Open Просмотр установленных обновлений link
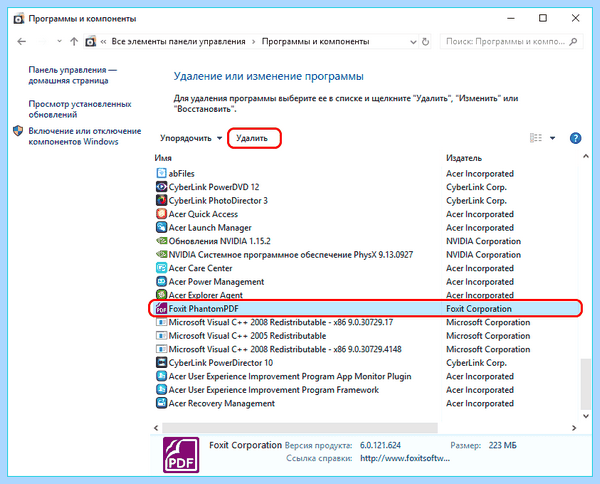The width and height of the screenshot is (600, 484). 80,109
